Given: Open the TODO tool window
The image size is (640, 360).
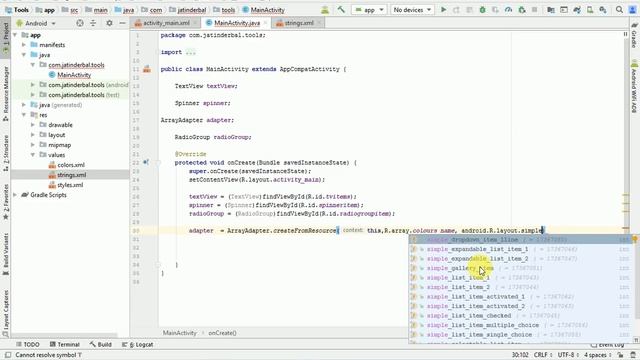Looking at the screenshot, I should tap(28, 344).
